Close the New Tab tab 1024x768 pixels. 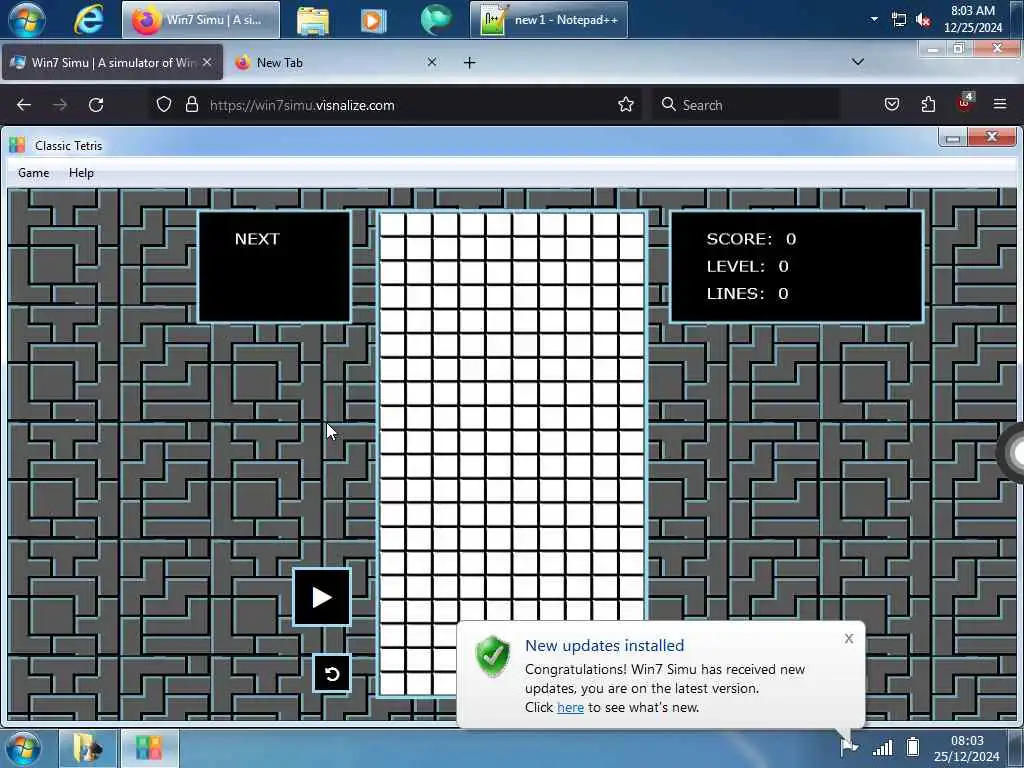click(432, 62)
